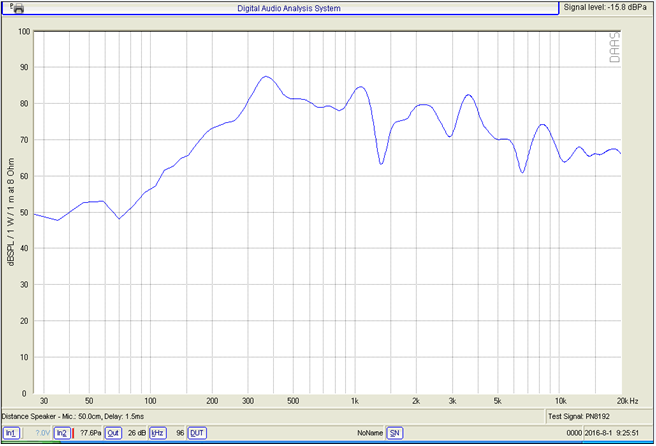Screen dimensions: 656x446
Task: Click the printer icon in the title bar
Action: (17, 8)
